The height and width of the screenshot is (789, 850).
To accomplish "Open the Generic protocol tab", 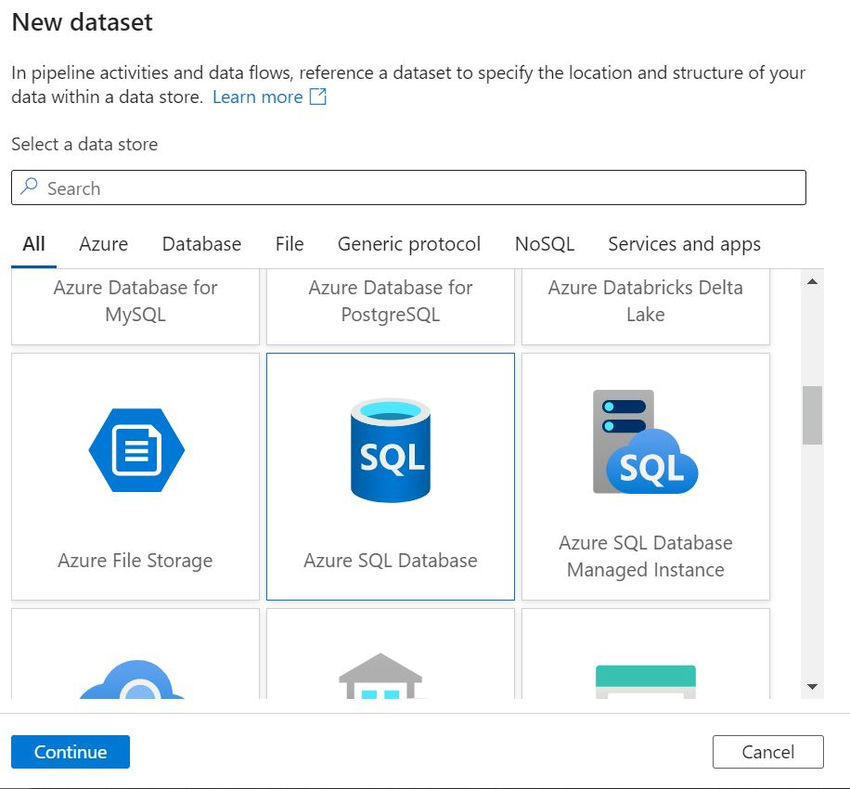I will [409, 244].
